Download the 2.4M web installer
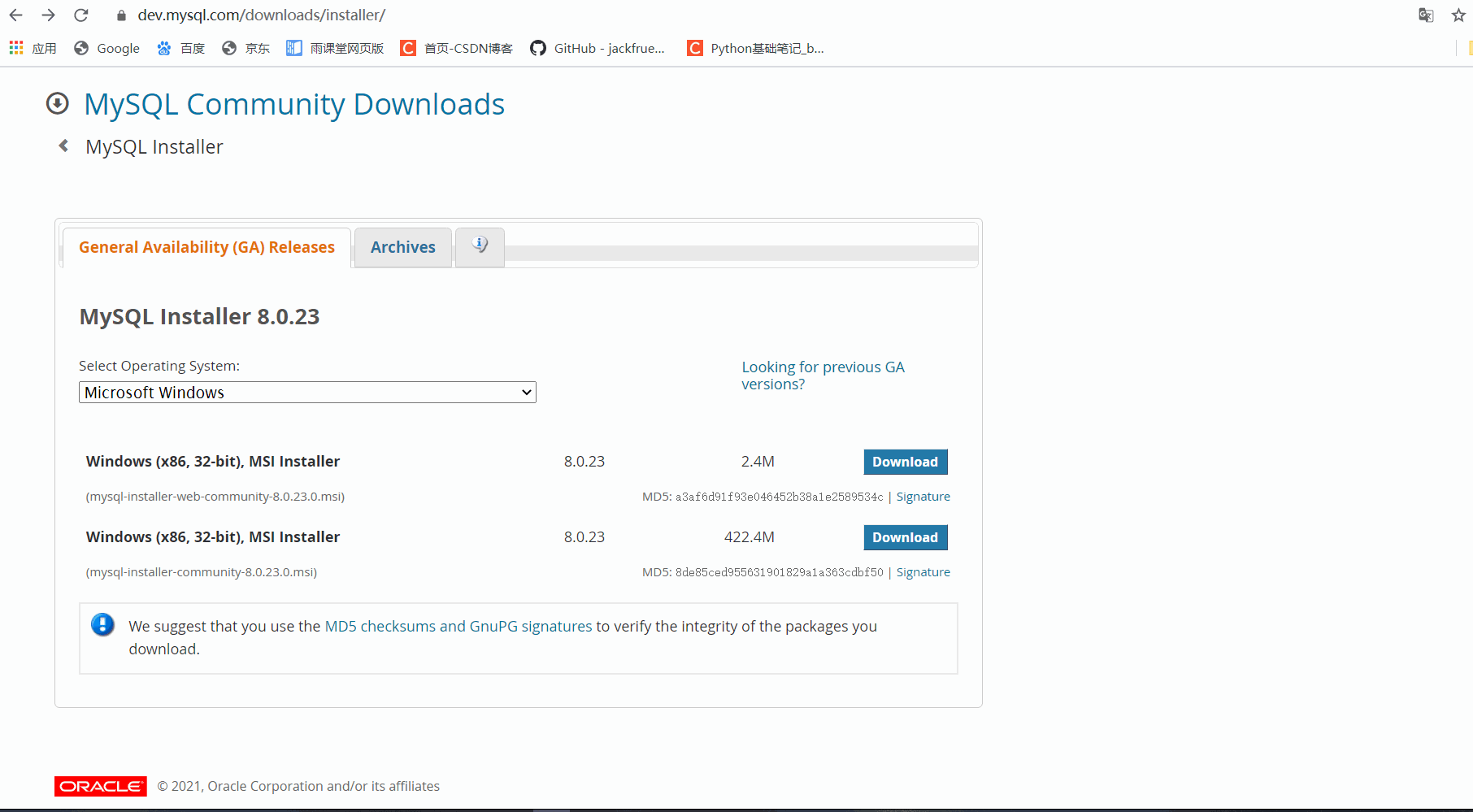1473x812 pixels. click(906, 462)
